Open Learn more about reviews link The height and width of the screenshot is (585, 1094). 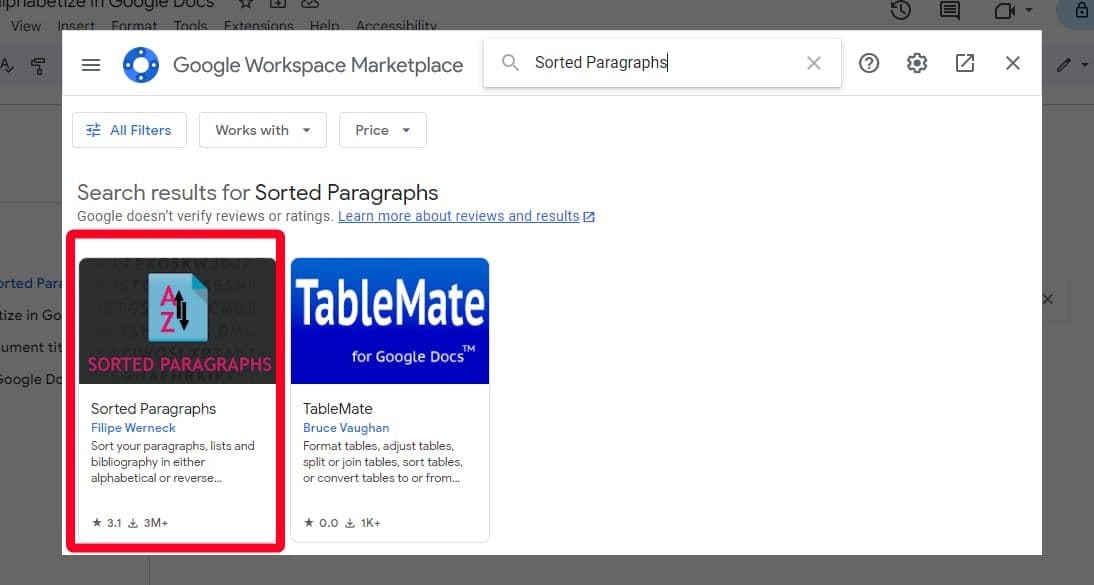click(x=459, y=216)
